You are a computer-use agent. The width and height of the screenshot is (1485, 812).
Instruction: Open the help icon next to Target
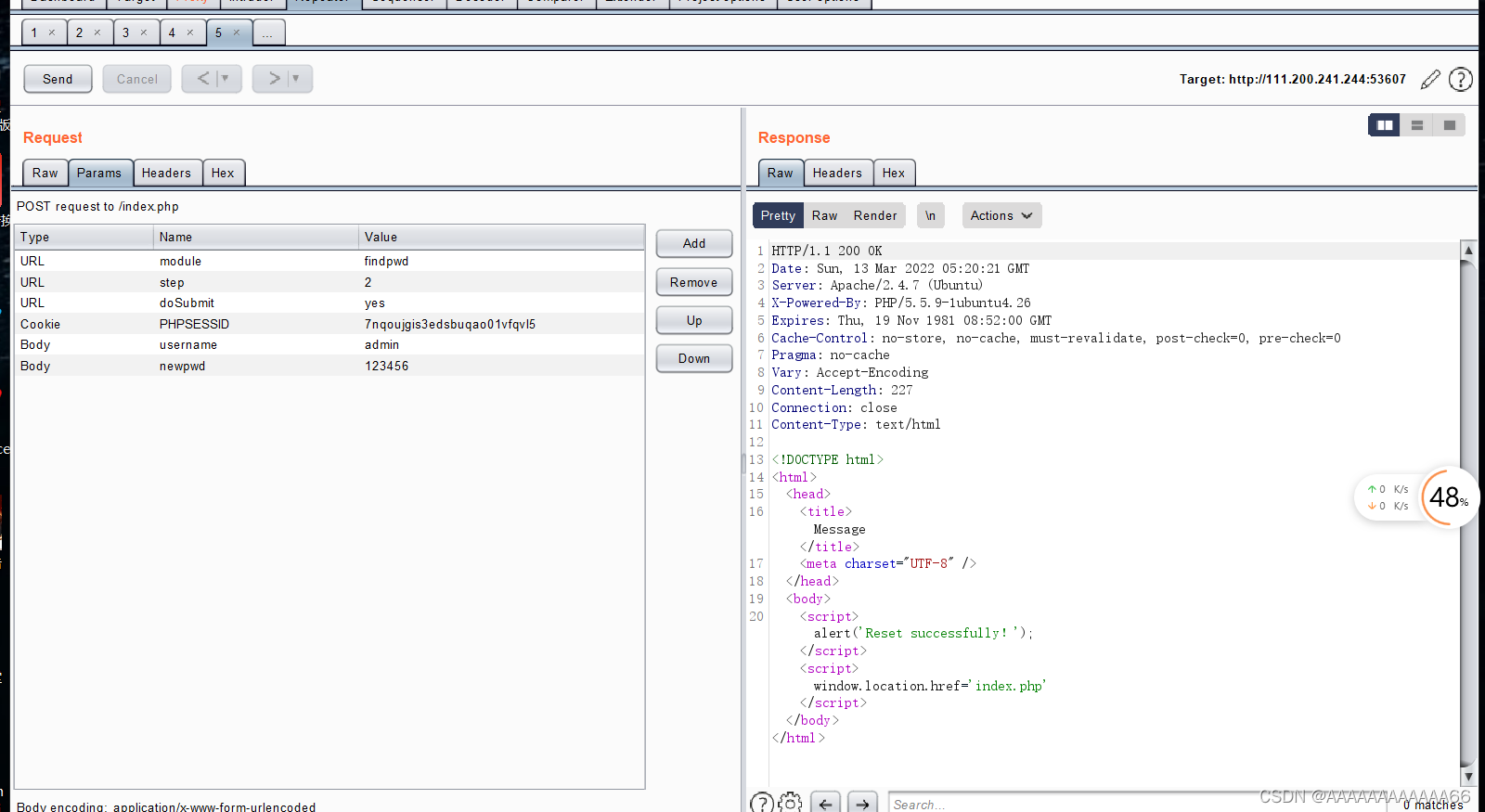(x=1461, y=80)
